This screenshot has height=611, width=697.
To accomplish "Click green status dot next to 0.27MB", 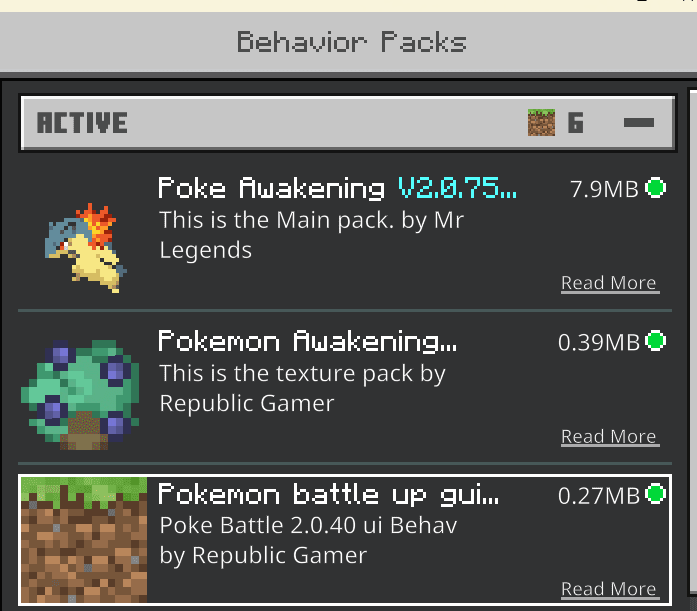I will click(655, 494).
